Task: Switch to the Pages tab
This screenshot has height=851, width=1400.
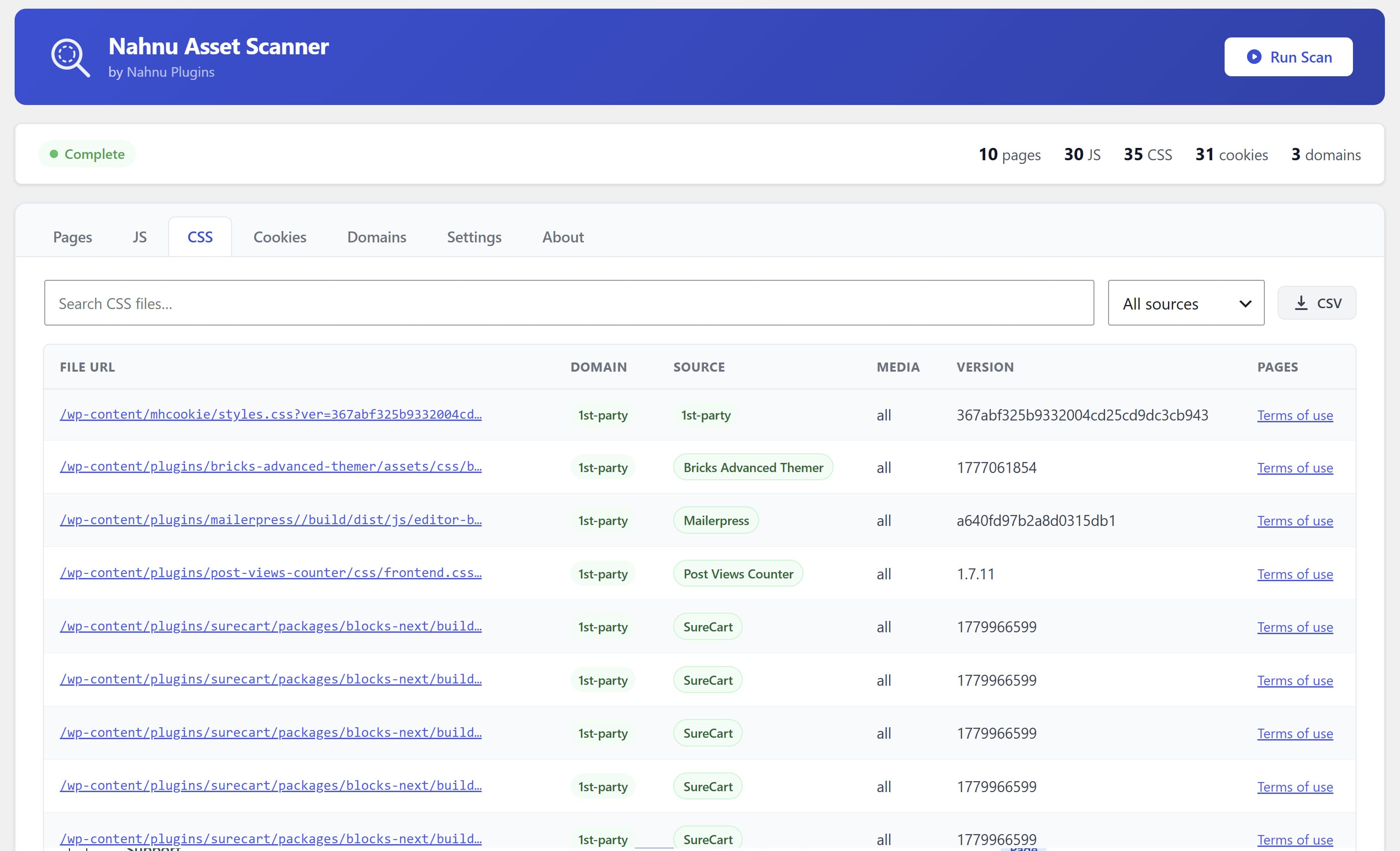Action: pyautogui.click(x=73, y=237)
